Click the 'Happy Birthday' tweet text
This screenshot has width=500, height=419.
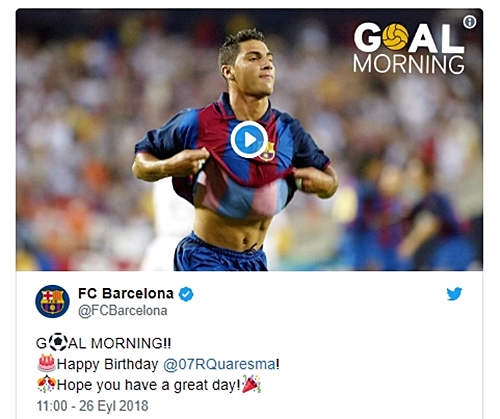(x=107, y=364)
